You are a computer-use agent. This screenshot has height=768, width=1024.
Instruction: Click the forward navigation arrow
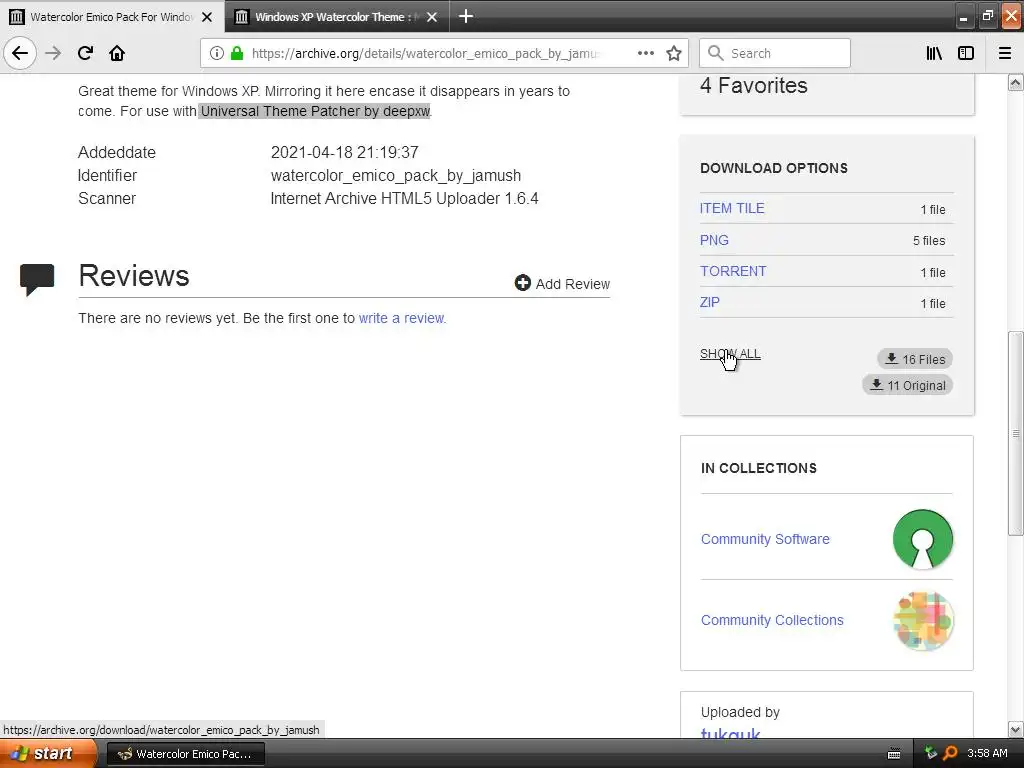[x=53, y=53]
